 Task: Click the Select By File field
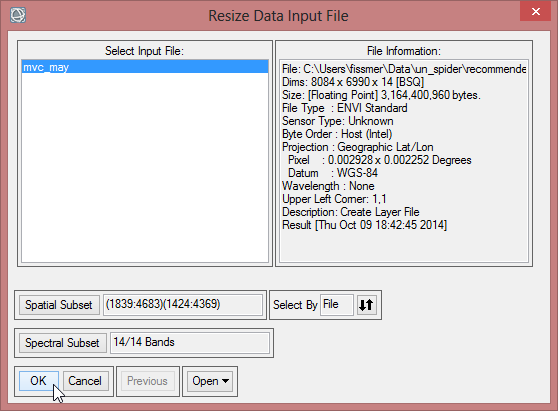tap(337, 305)
